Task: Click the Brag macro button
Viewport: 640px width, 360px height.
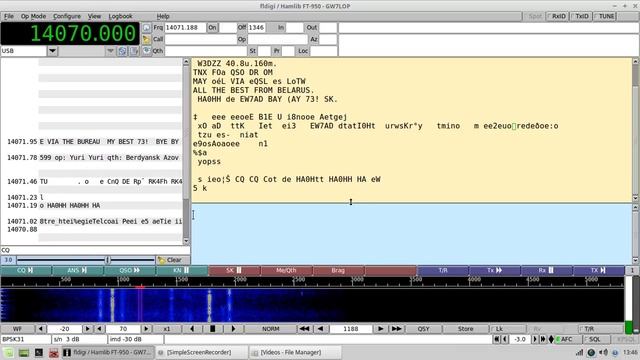Action: tap(338, 270)
